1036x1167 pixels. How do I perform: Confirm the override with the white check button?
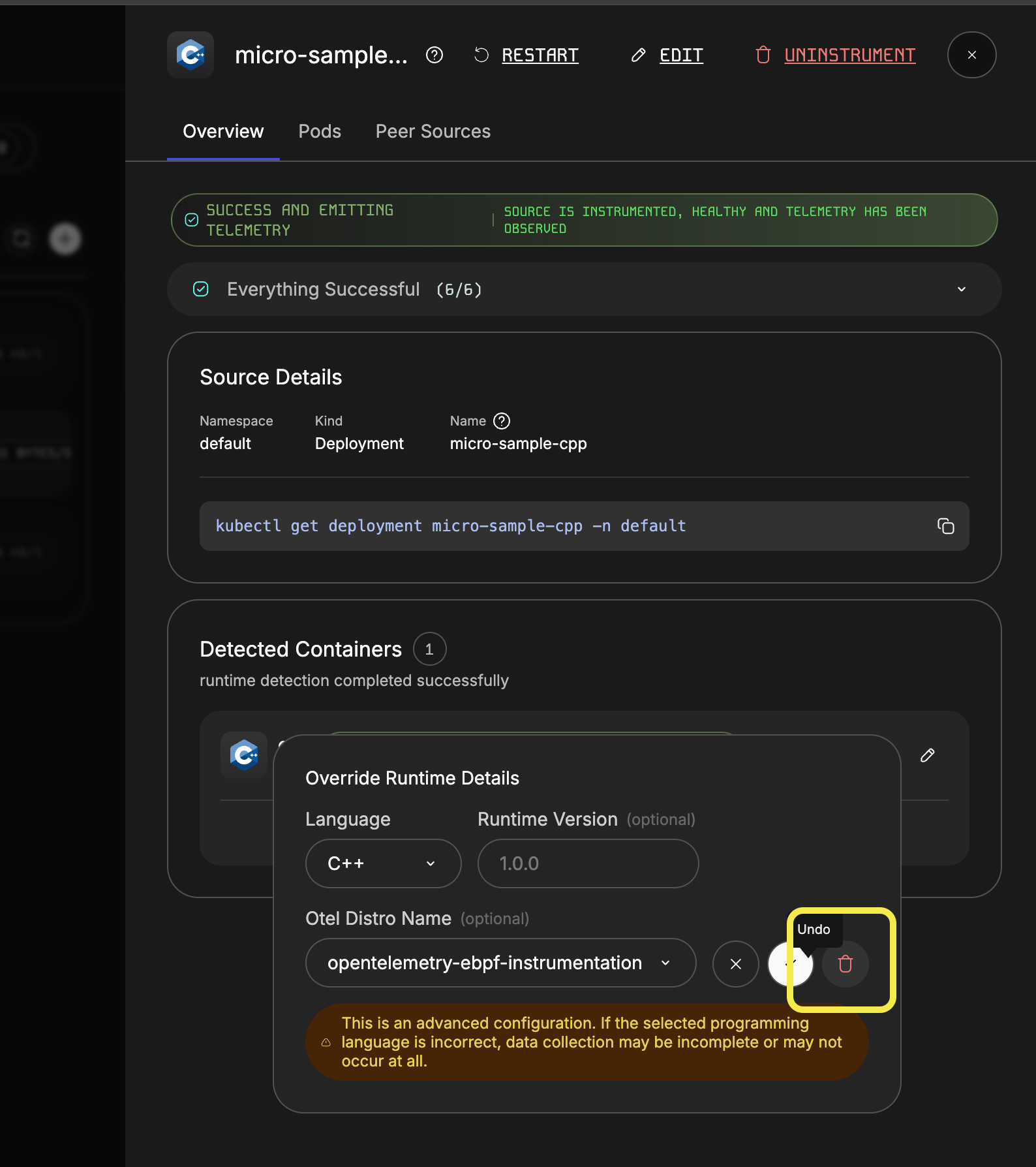(790, 964)
